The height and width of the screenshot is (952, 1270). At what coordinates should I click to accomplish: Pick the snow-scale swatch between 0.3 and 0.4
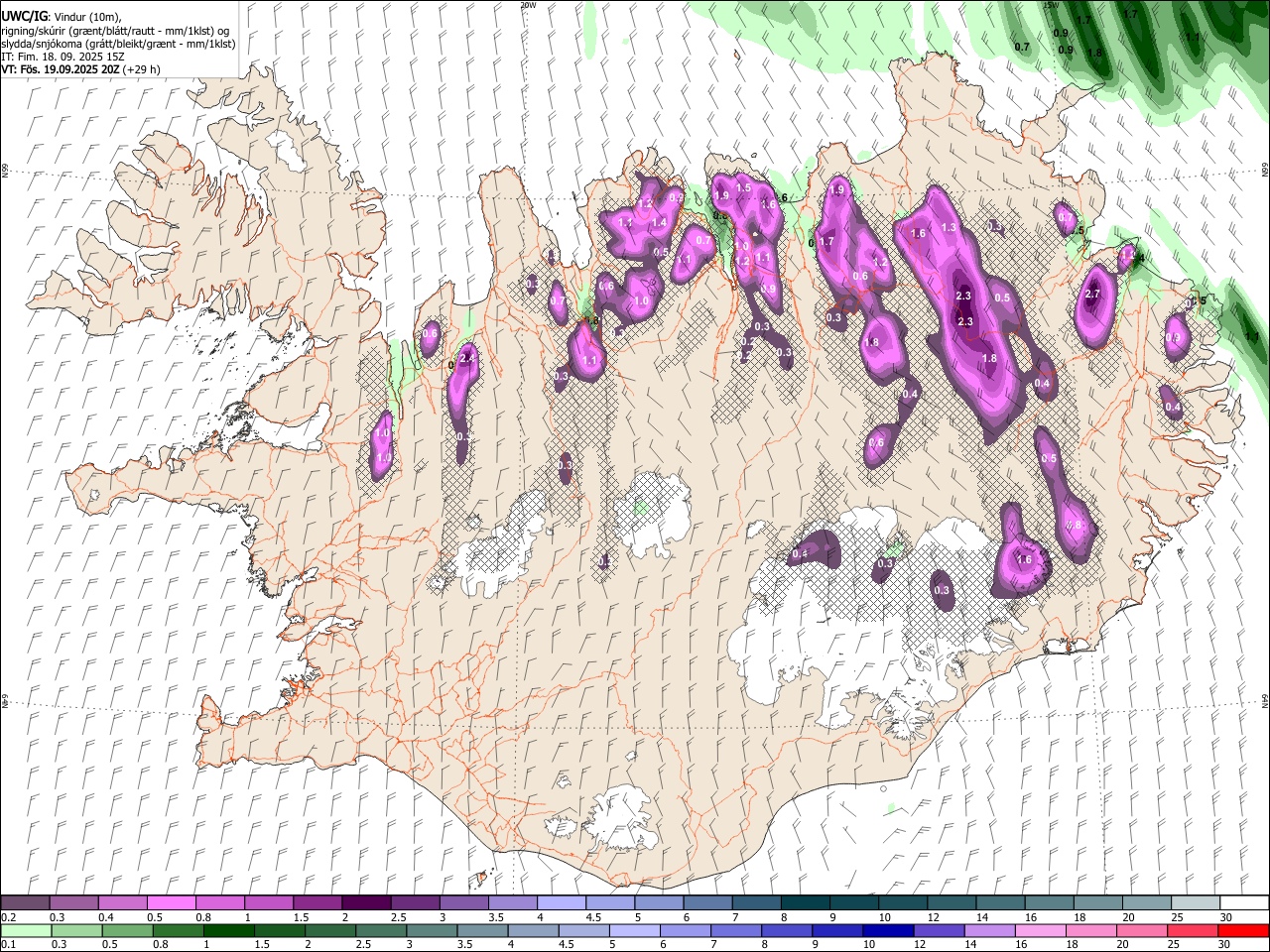(x=73, y=902)
